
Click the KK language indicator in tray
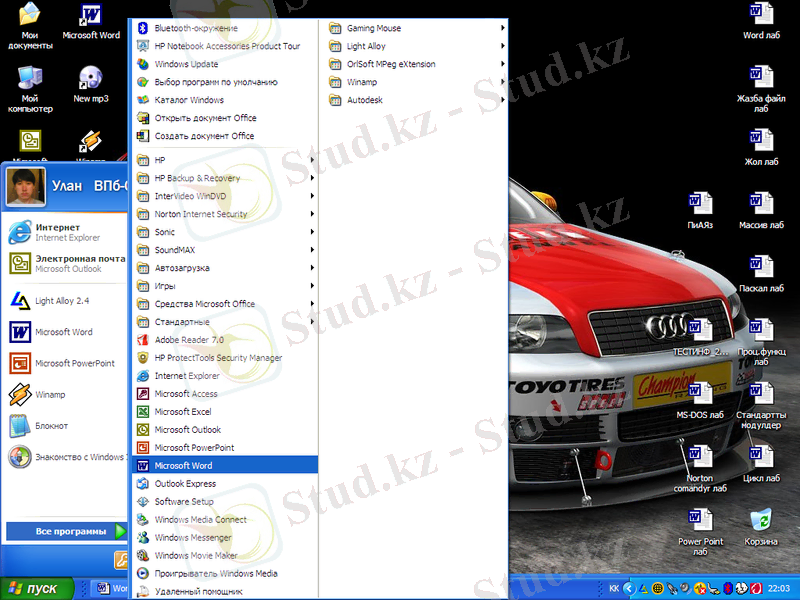(x=614, y=588)
